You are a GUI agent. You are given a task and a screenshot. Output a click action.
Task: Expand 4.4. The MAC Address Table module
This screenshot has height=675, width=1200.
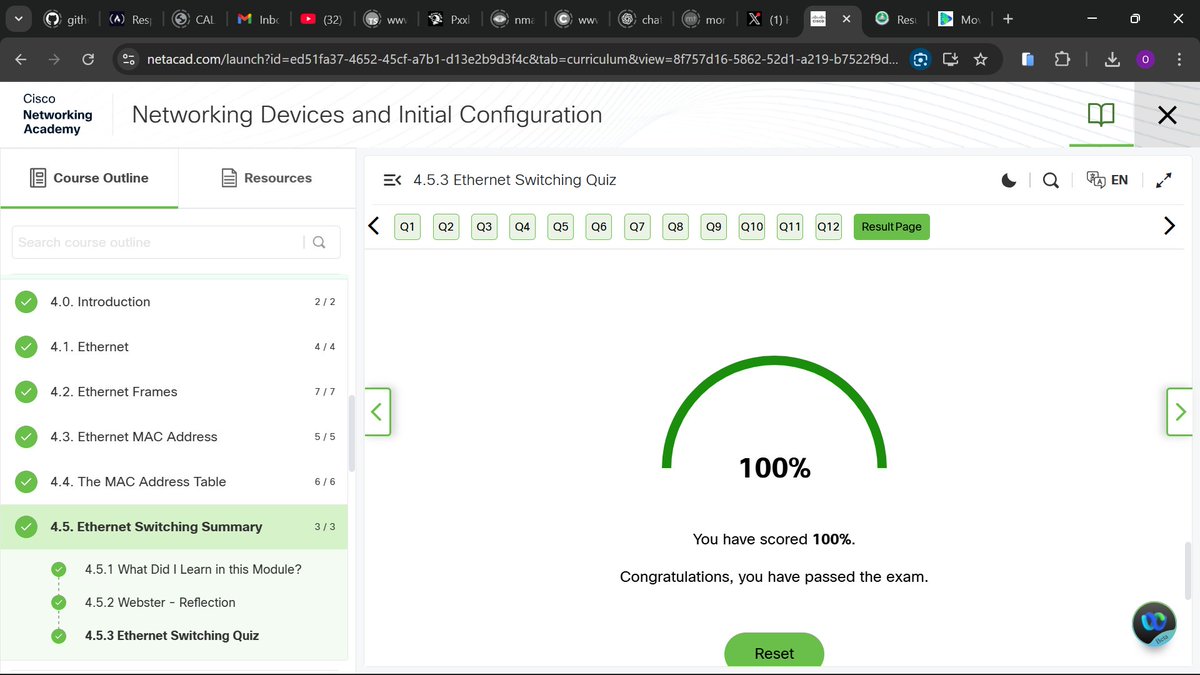pos(174,482)
